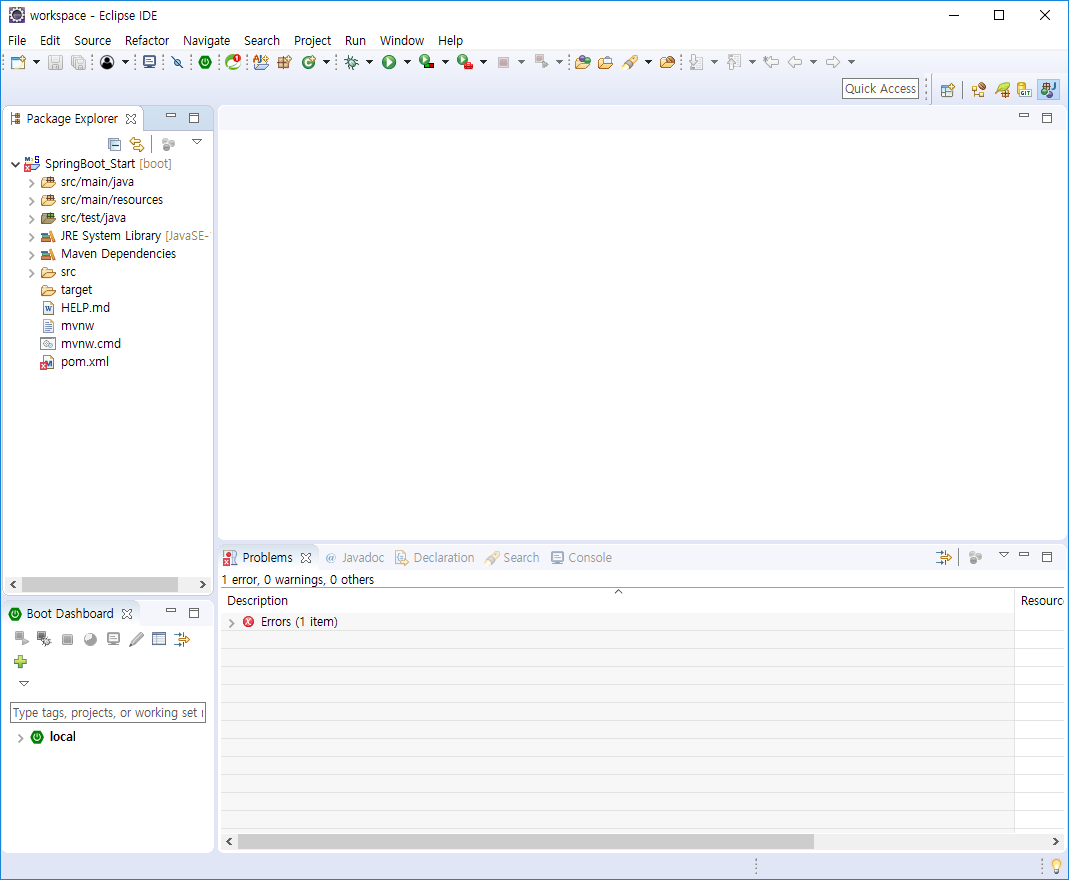The image size is (1069, 880).
Task: Click the Search flashlight icon in toolbar
Action: click(630, 62)
